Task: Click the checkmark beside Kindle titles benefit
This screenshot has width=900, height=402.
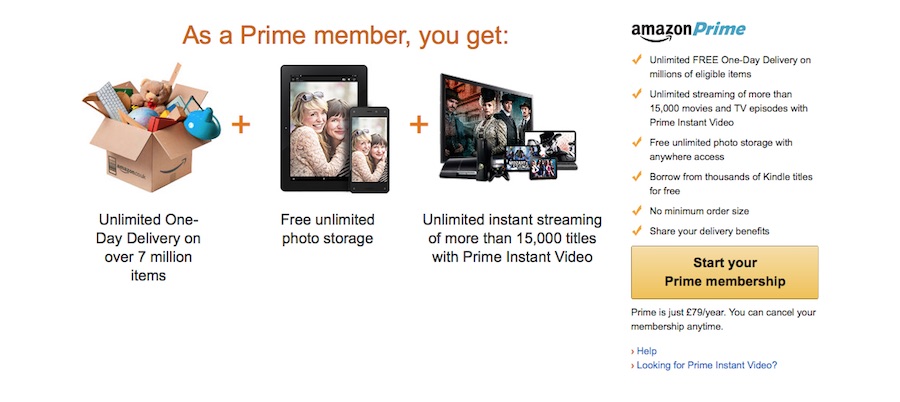Action: [x=637, y=176]
